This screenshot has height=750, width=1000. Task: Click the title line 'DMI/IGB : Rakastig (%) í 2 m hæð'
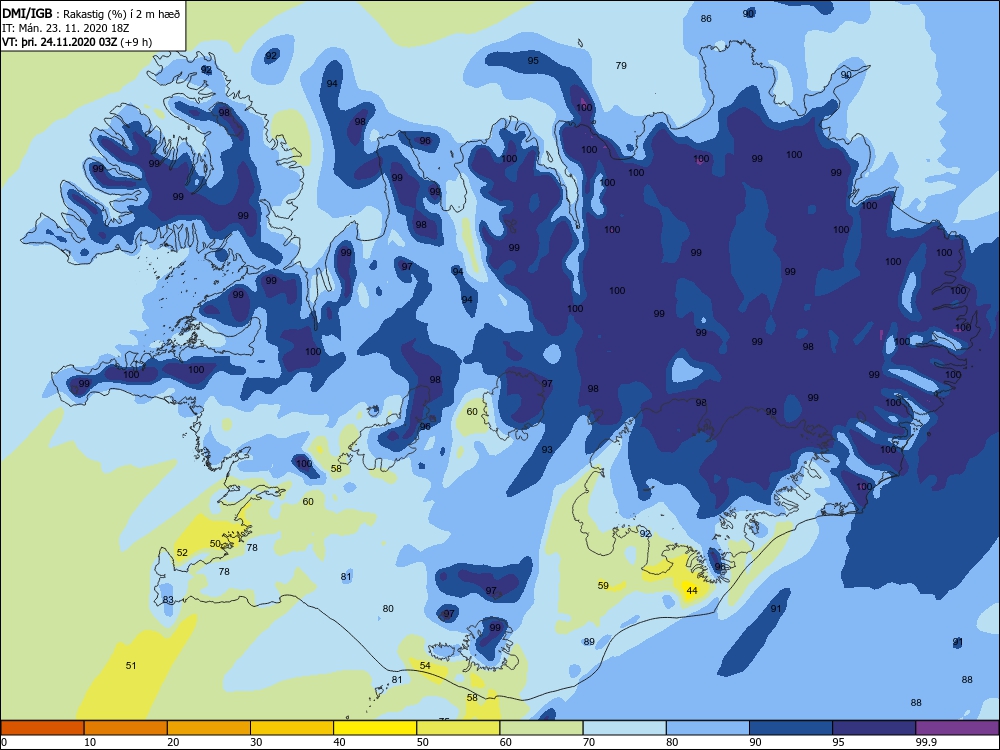[92, 14]
